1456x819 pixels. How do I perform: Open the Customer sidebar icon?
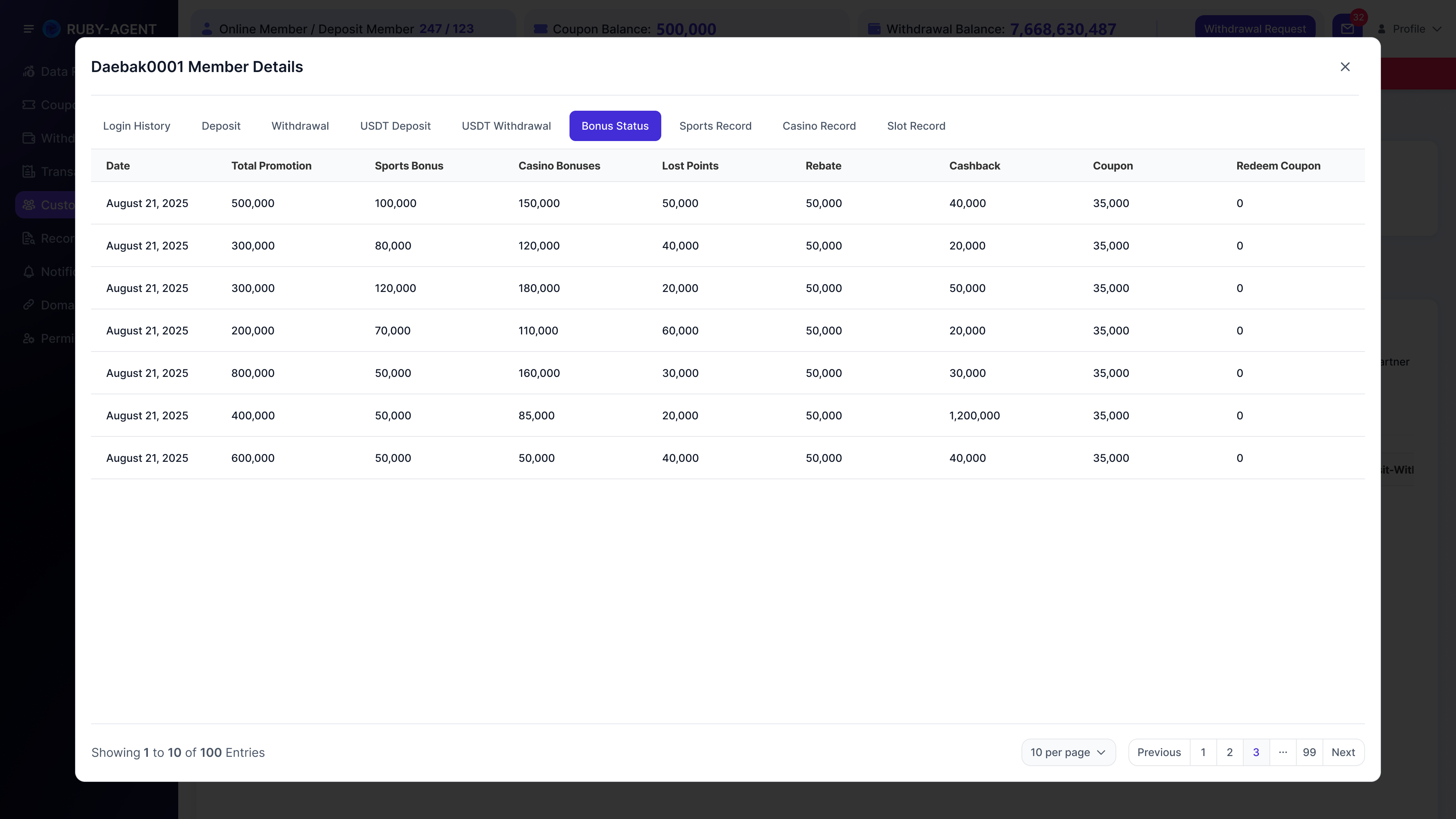29,205
